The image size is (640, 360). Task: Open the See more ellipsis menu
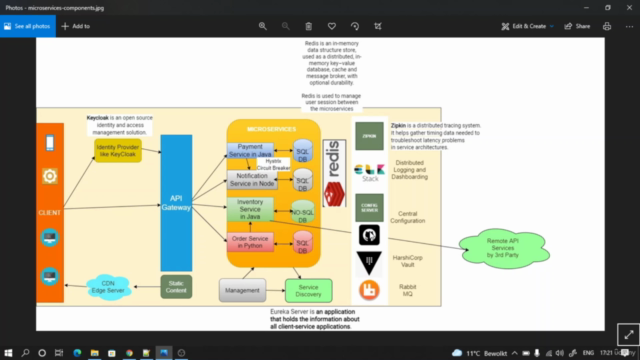pyautogui.click(x=629, y=26)
